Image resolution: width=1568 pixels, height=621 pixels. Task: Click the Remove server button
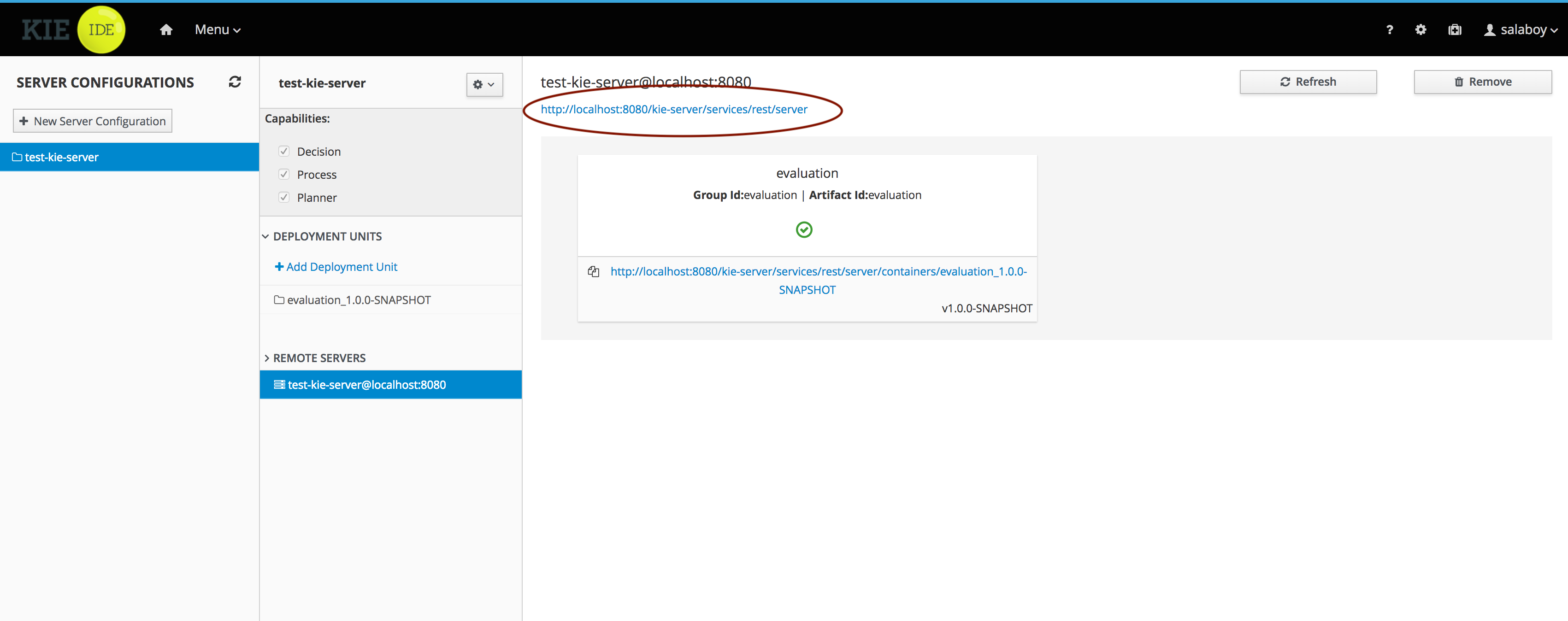coord(1482,82)
